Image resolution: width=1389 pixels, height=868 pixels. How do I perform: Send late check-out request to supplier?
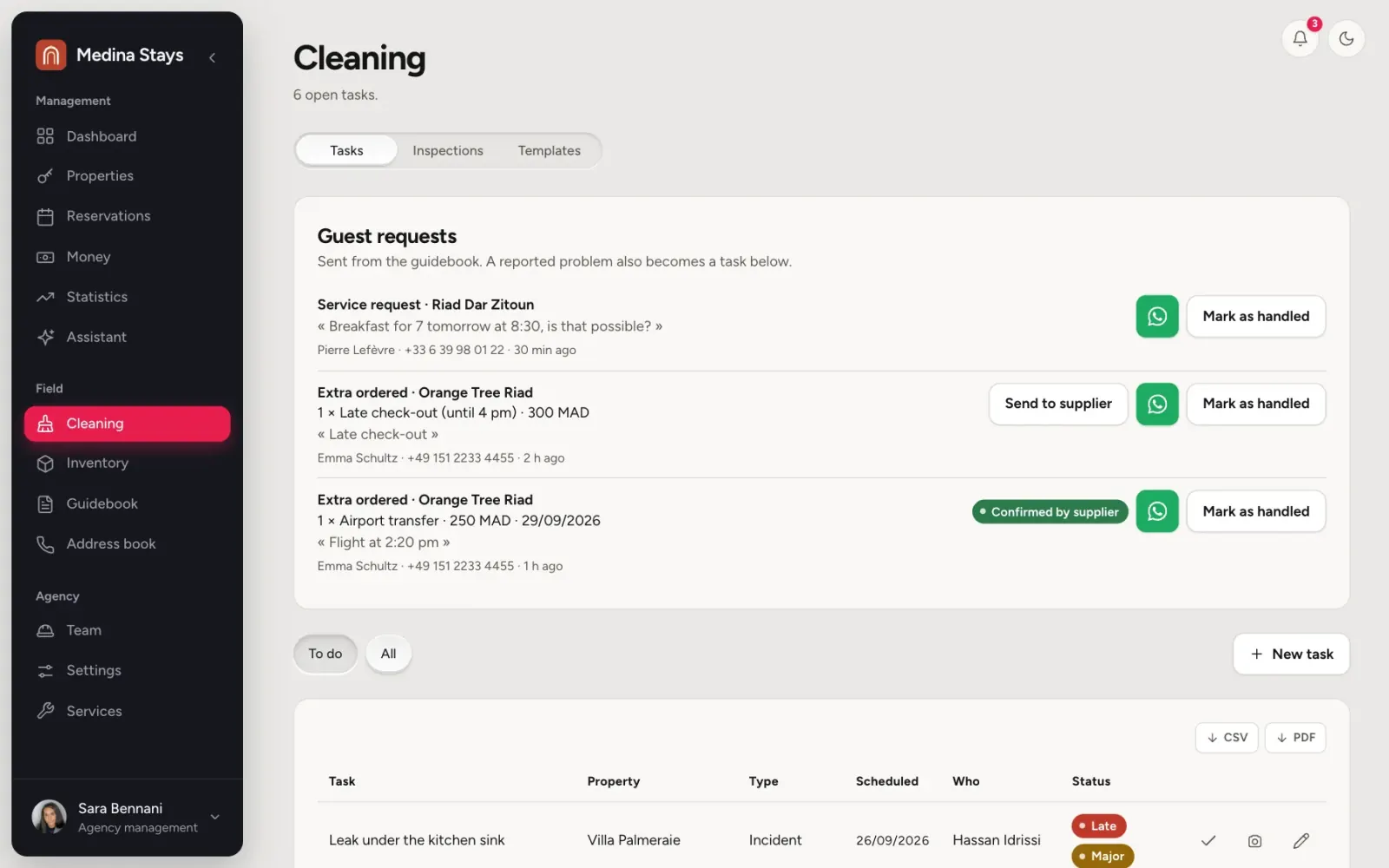(1058, 404)
